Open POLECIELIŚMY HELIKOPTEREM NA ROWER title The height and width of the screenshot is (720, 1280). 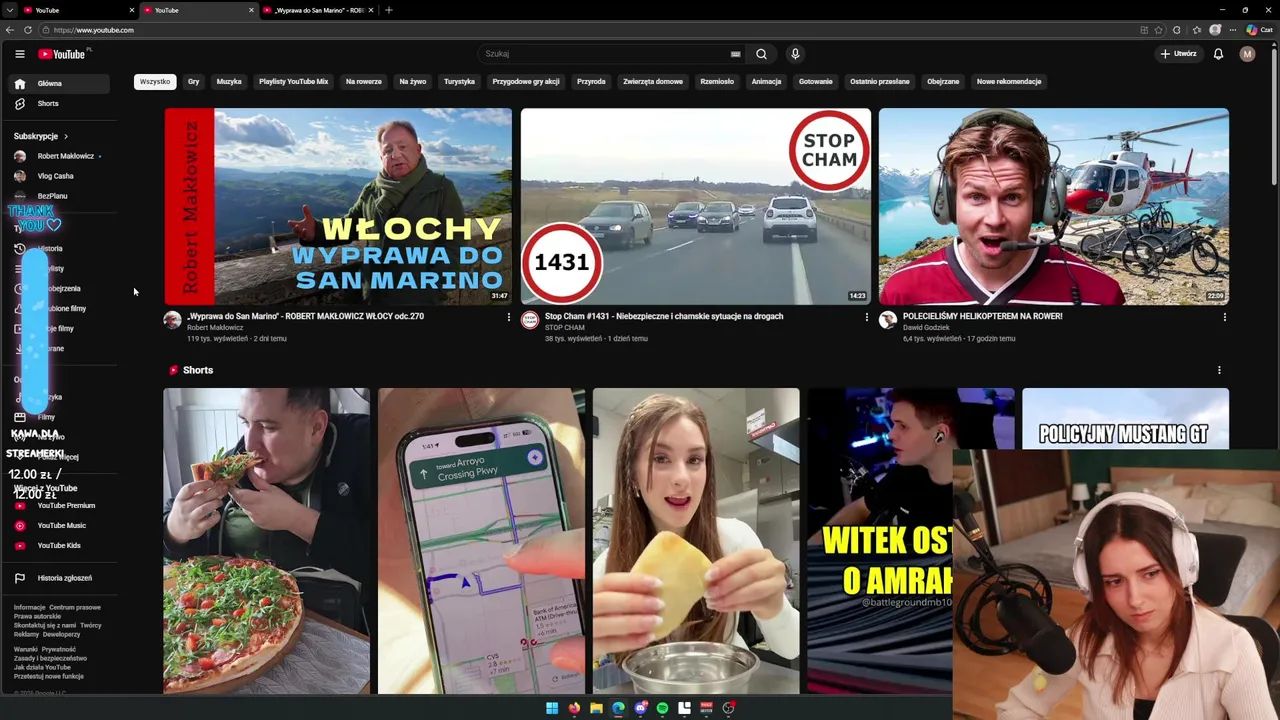(983, 316)
